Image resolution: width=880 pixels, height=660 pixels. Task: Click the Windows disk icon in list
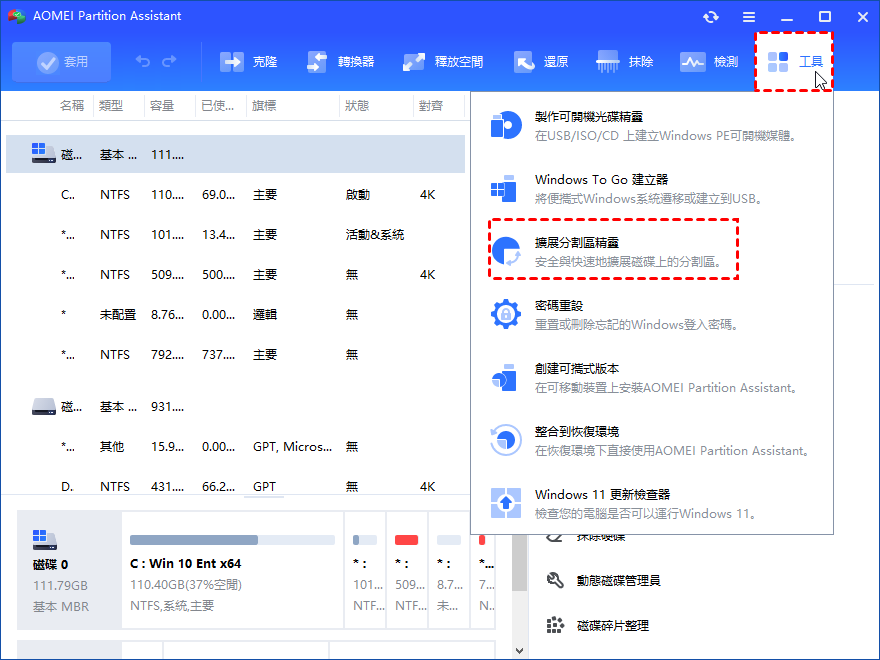[43, 153]
